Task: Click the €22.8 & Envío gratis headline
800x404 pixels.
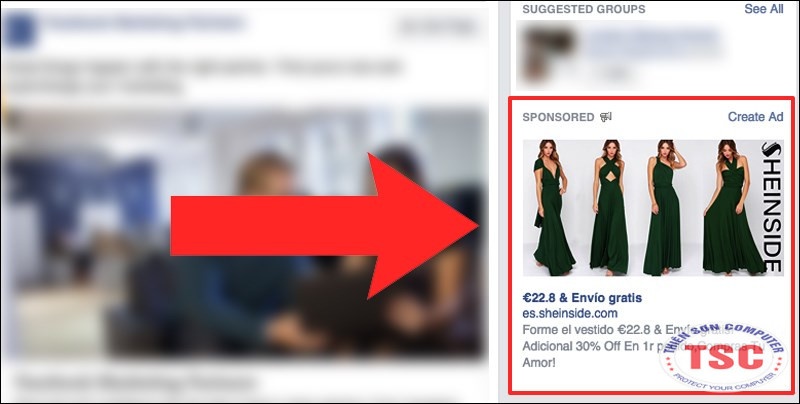Action: coord(582,298)
